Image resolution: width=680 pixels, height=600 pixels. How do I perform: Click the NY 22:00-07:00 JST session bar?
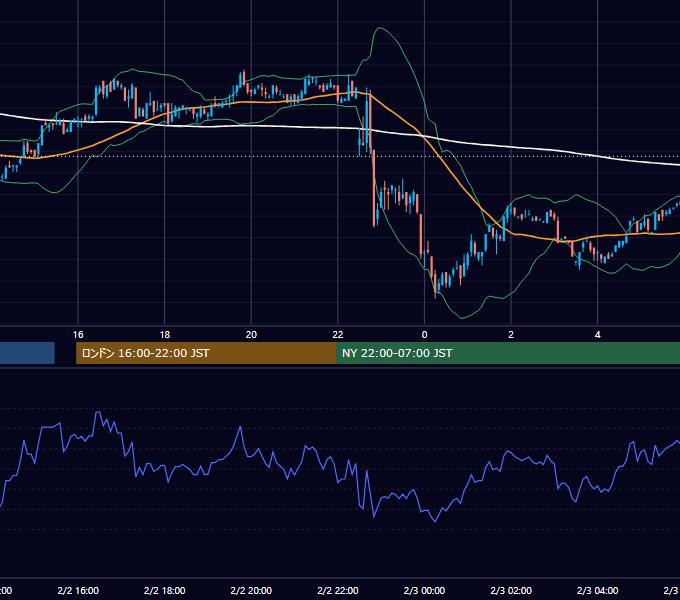pos(508,353)
